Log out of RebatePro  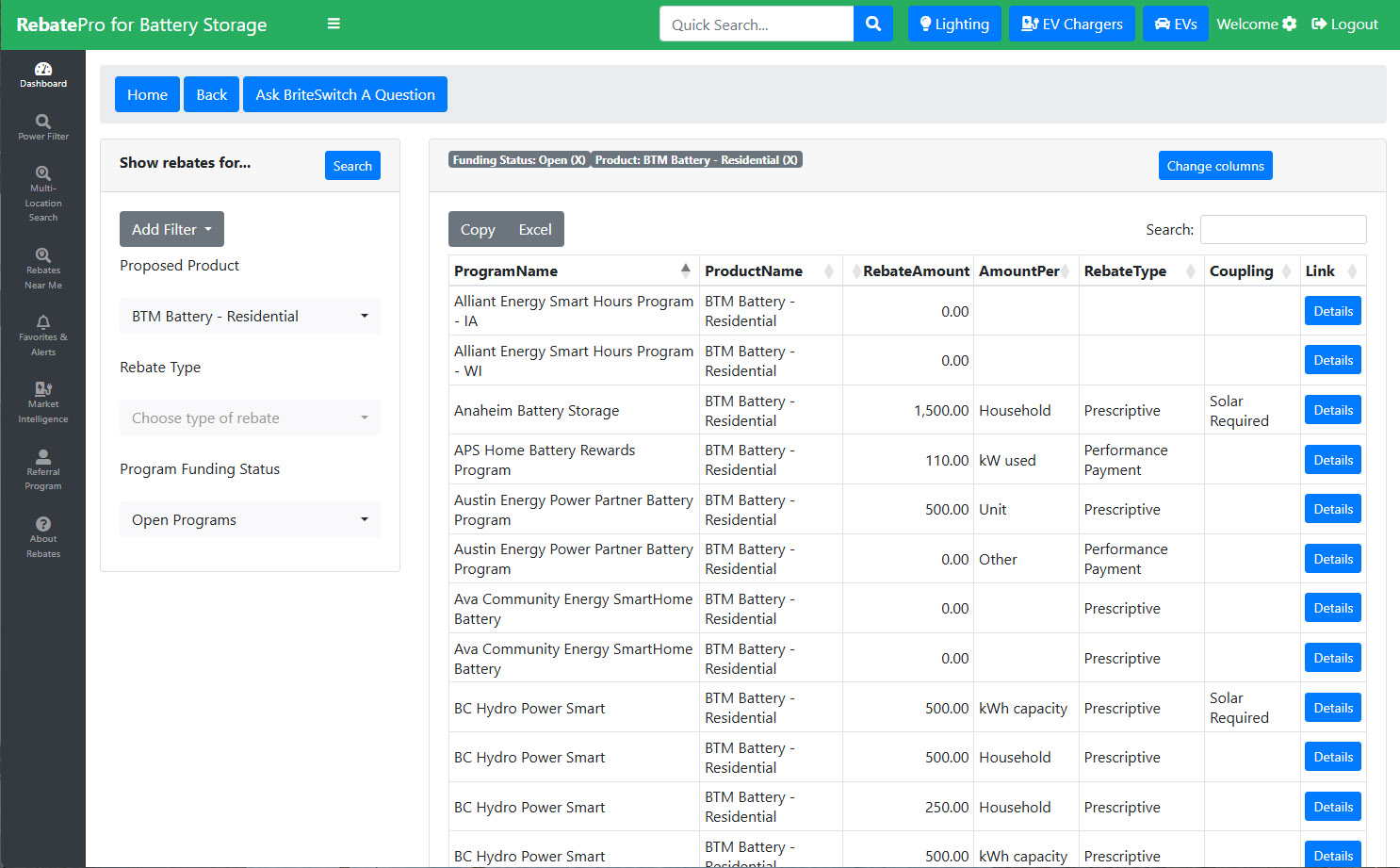click(1344, 25)
